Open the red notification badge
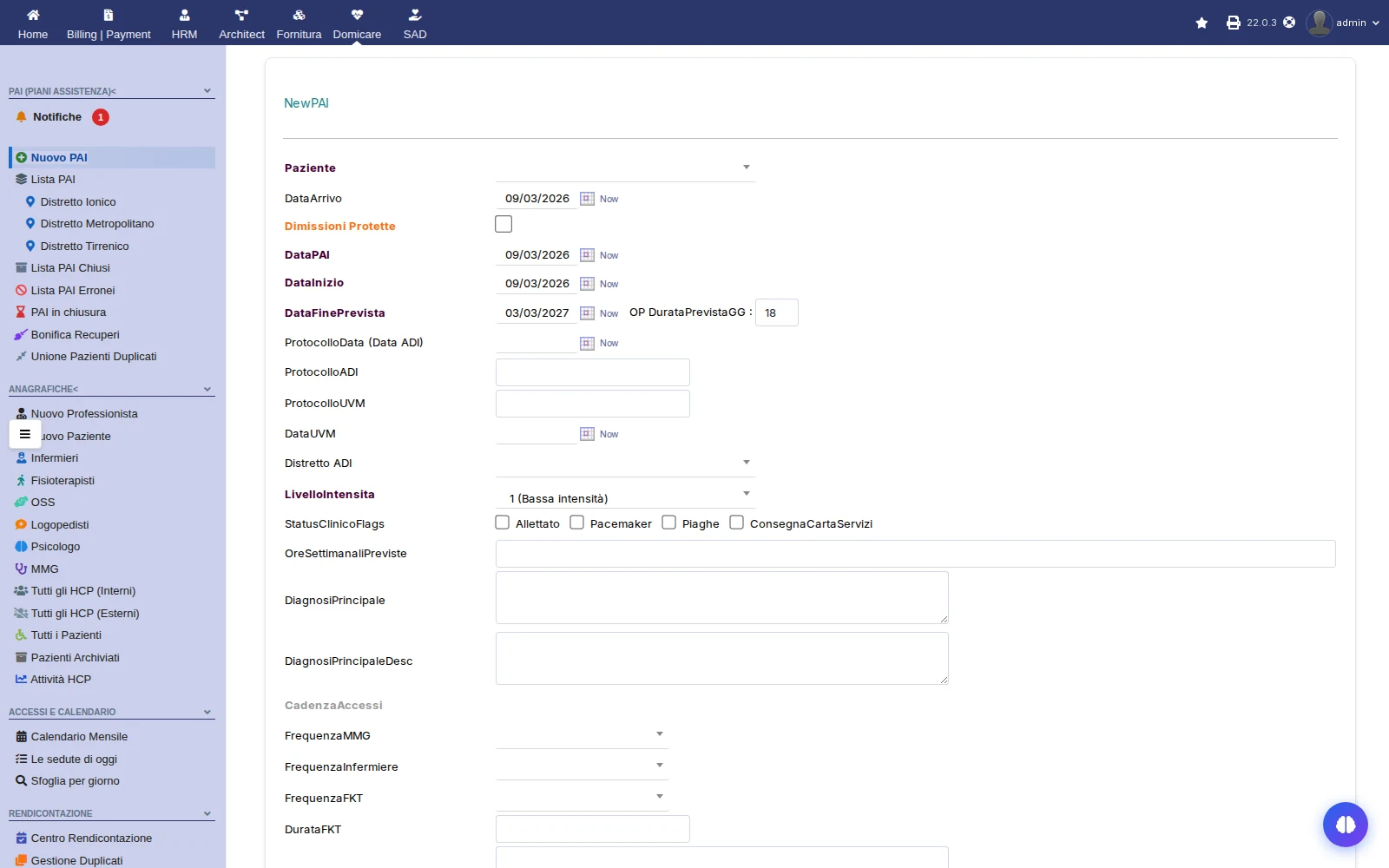 point(101,117)
